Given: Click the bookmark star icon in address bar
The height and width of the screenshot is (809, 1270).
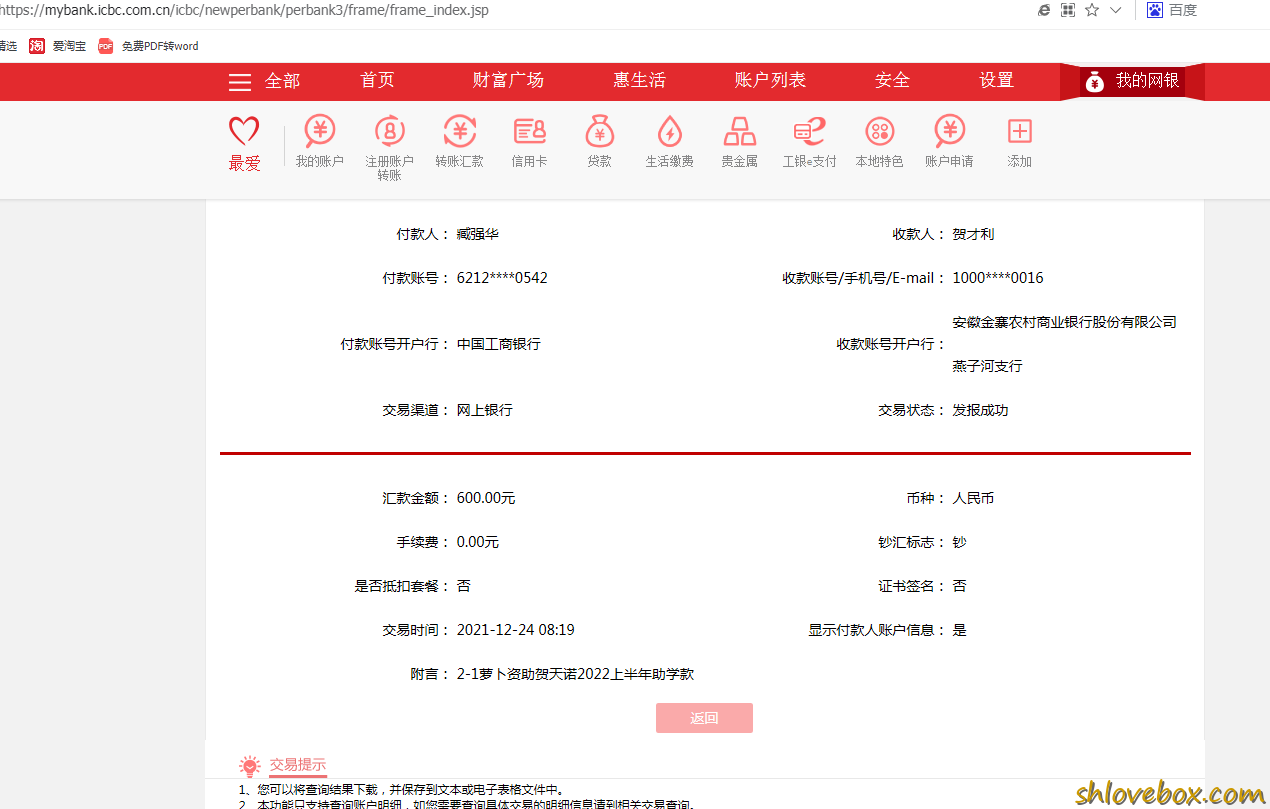Looking at the screenshot, I should pos(1092,10).
